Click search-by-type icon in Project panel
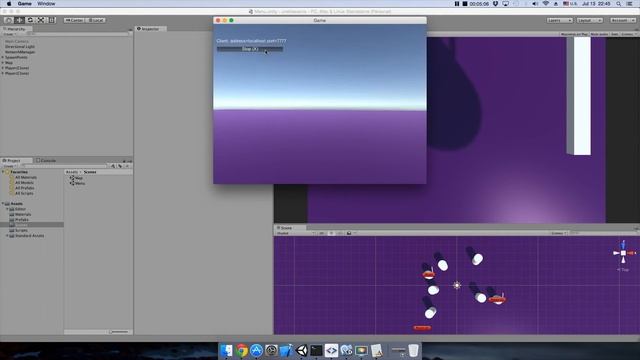The image size is (640, 360). pyautogui.click(x=113, y=166)
